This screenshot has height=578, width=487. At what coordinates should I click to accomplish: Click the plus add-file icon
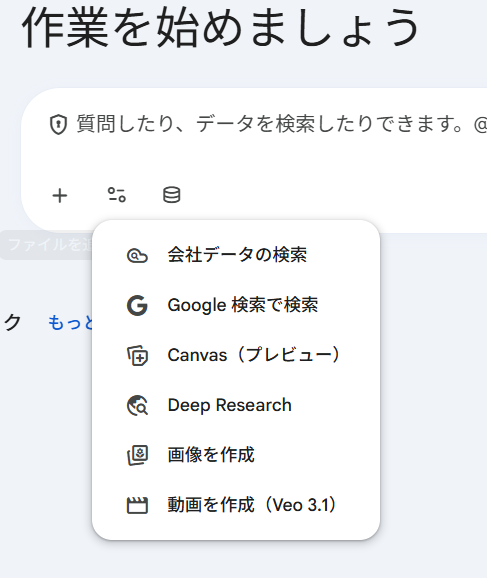(x=60, y=195)
